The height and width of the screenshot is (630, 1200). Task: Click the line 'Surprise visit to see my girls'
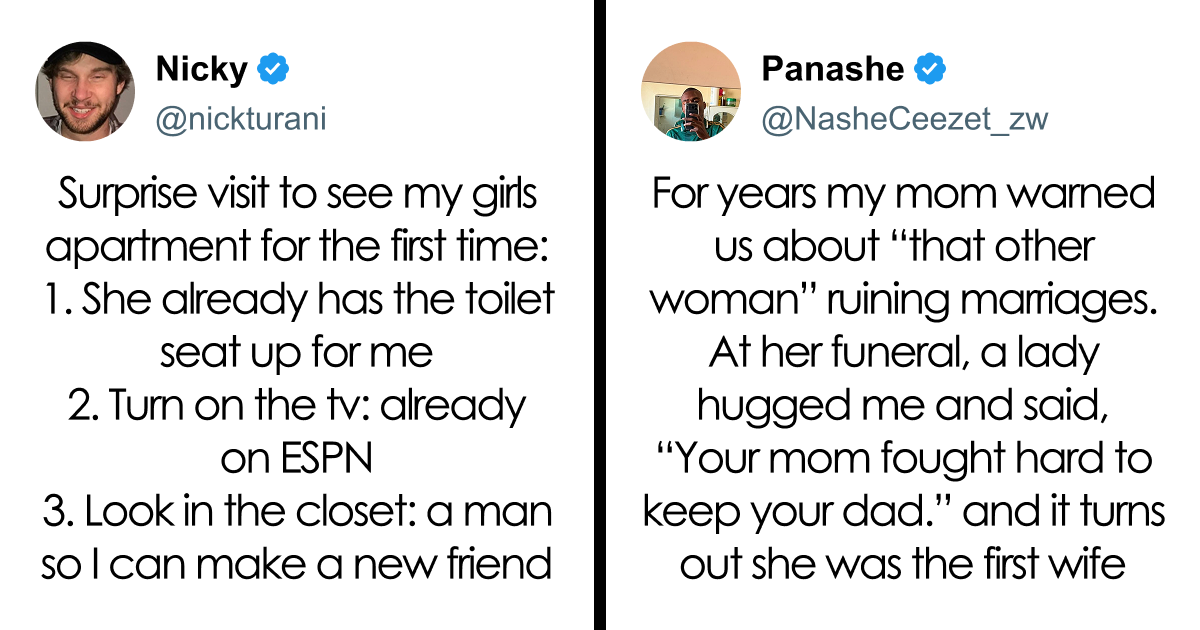tap(297, 194)
